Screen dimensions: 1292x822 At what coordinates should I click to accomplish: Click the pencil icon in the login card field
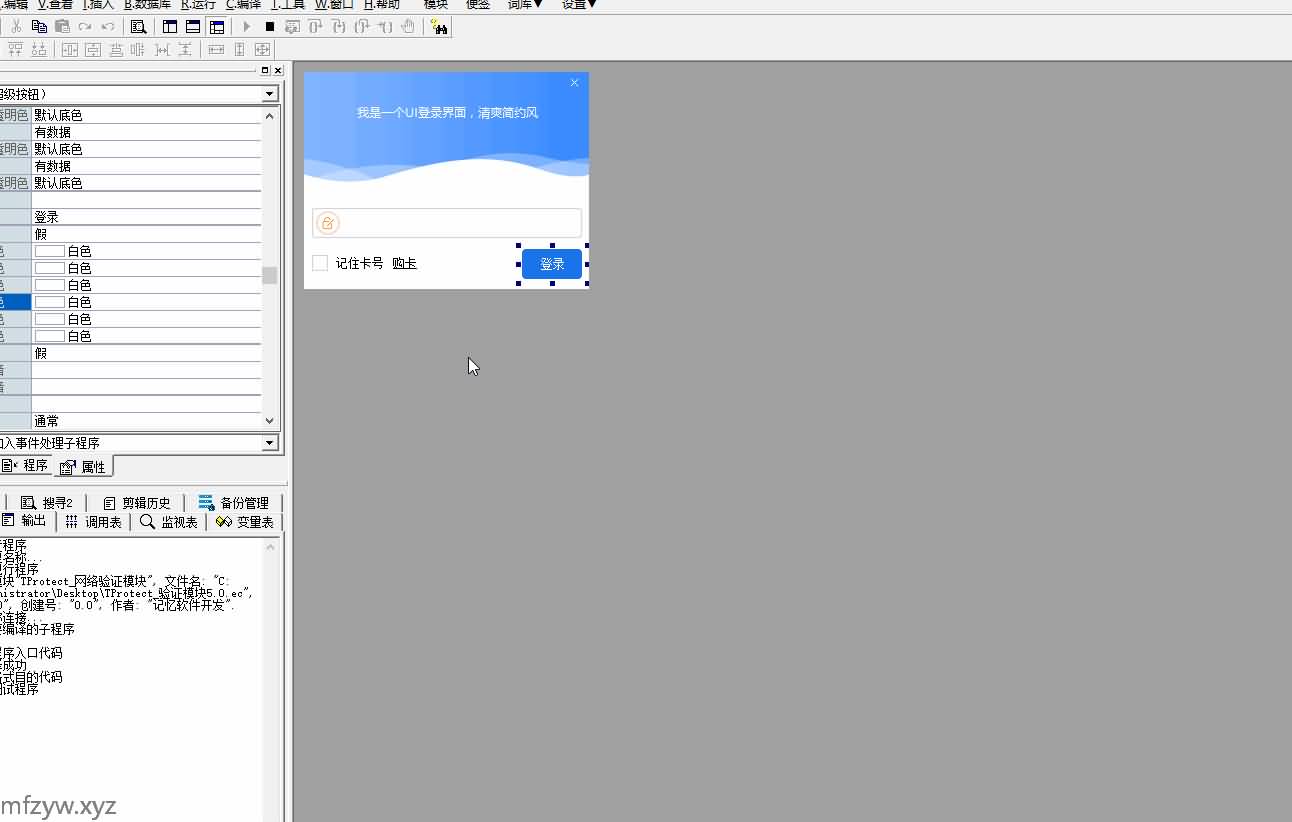(x=328, y=223)
